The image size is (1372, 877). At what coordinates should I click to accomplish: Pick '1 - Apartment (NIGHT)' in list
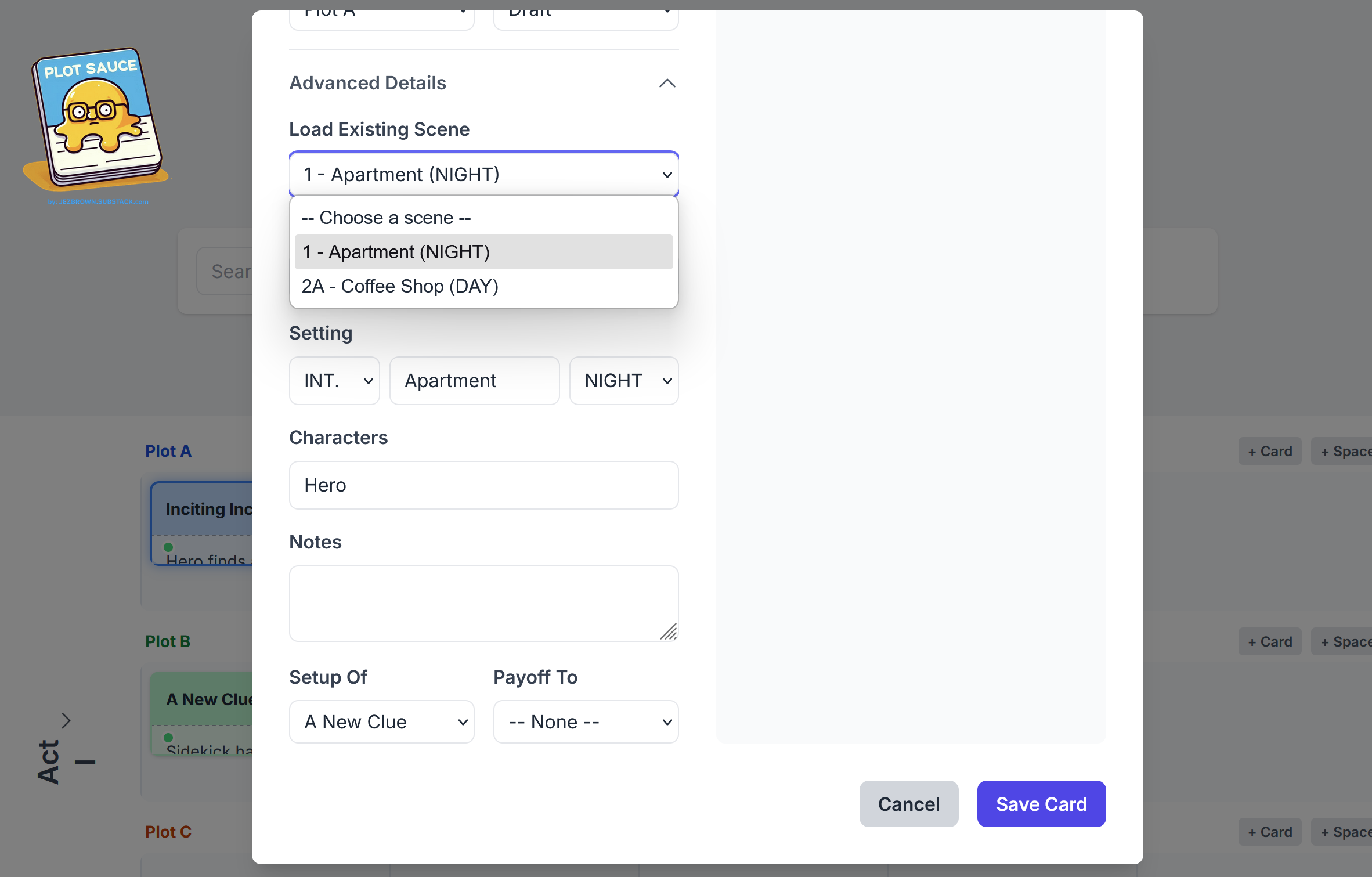(396, 252)
